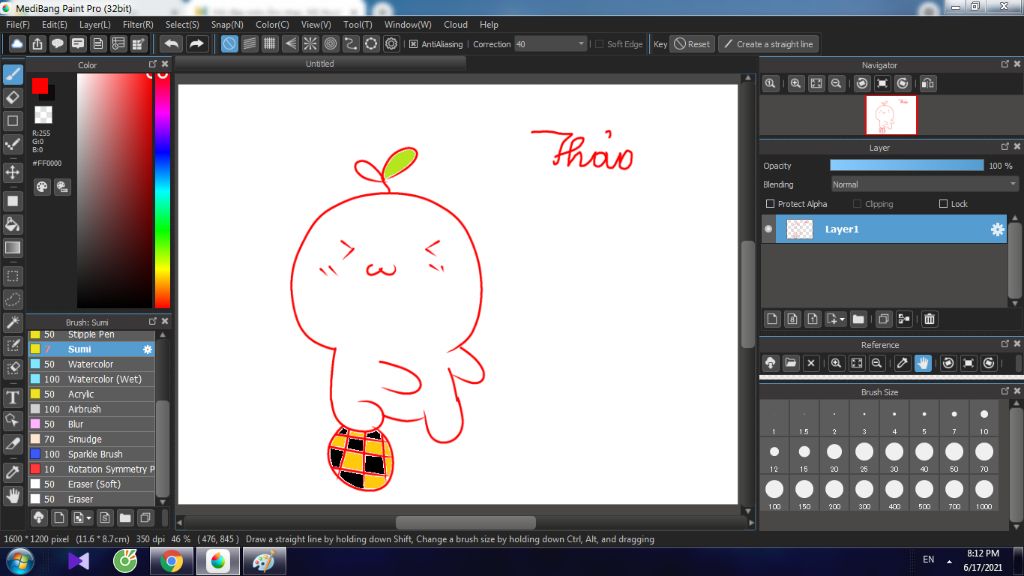Select the Brush tool in left toolbar
Viewport: 1024px width, 576px height.
coord(12,74)
